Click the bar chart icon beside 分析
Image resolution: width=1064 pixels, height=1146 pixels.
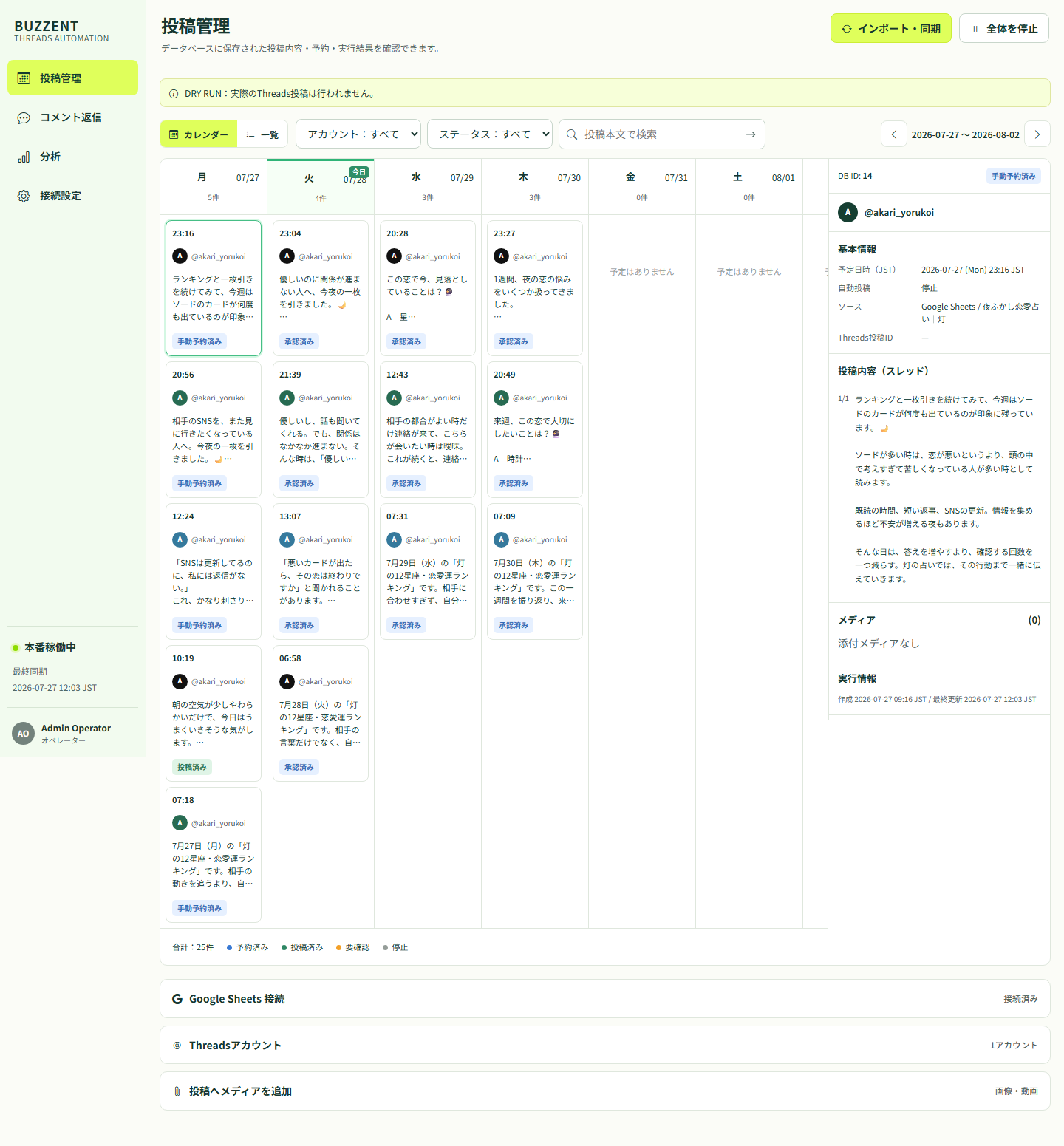(x=24, y=157)
